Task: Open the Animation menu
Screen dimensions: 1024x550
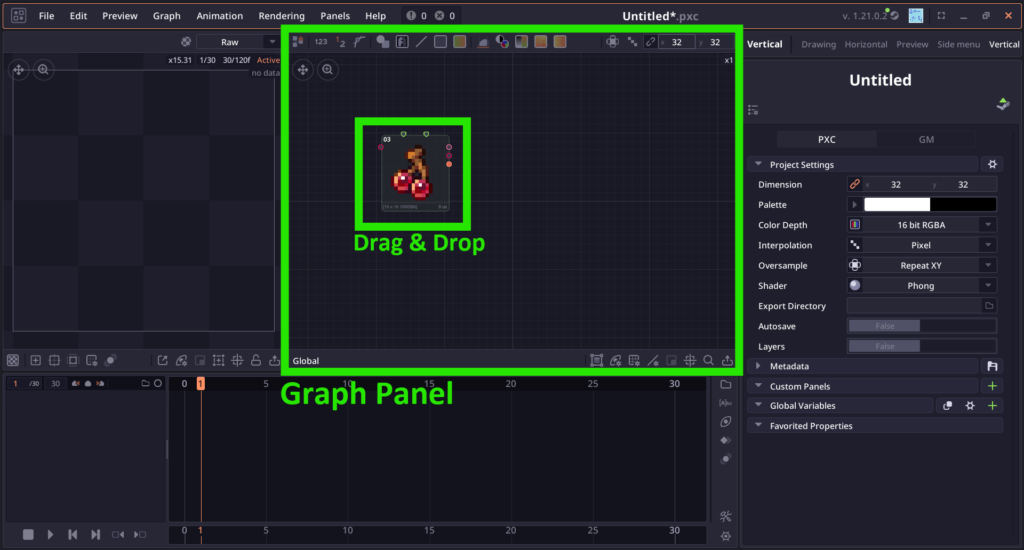Action: tap(219, 16)
